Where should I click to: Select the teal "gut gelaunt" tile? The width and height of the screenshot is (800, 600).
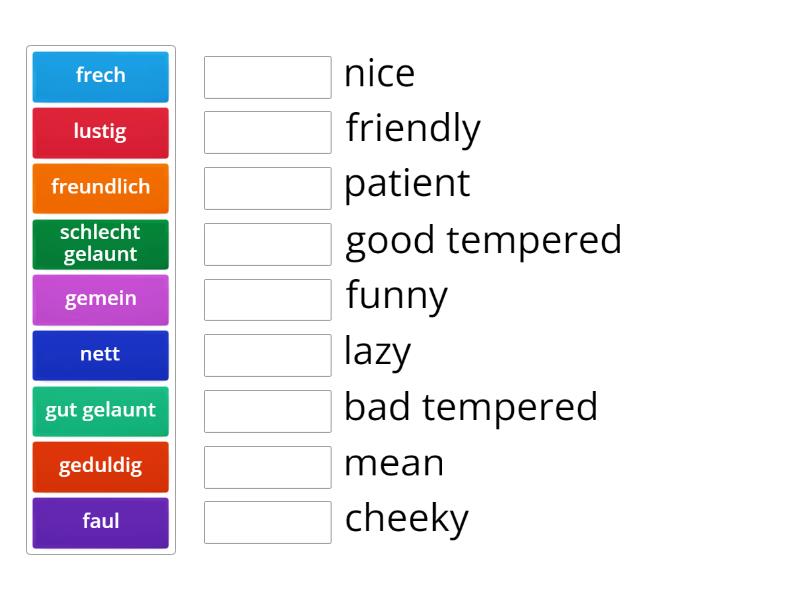(x=100, y=411)
